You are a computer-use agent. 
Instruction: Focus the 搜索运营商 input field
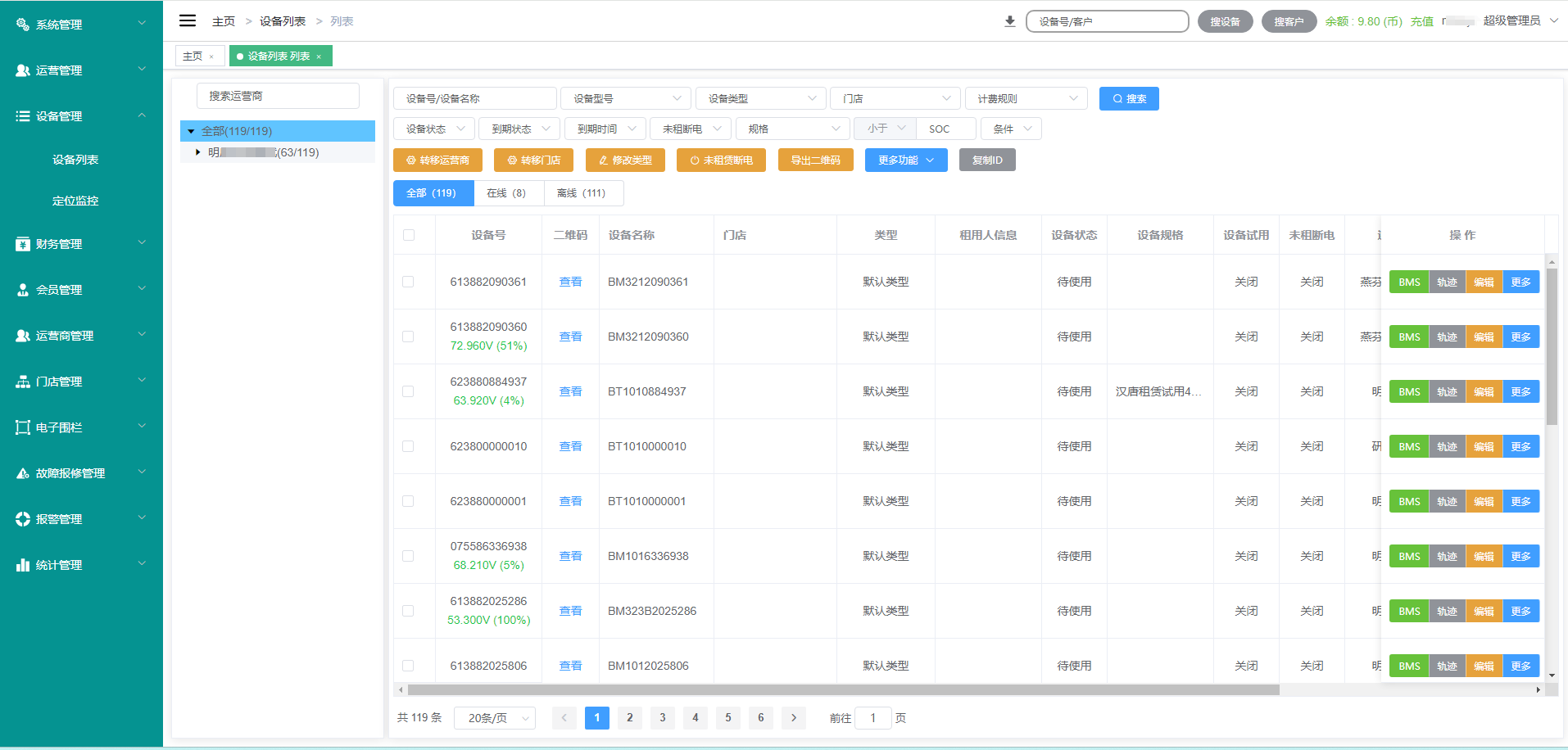tap(278, 96)
